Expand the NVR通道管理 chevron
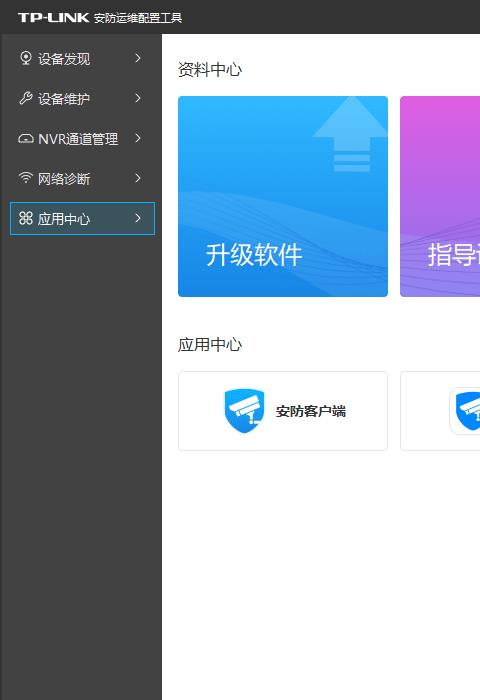 point(138,138)
